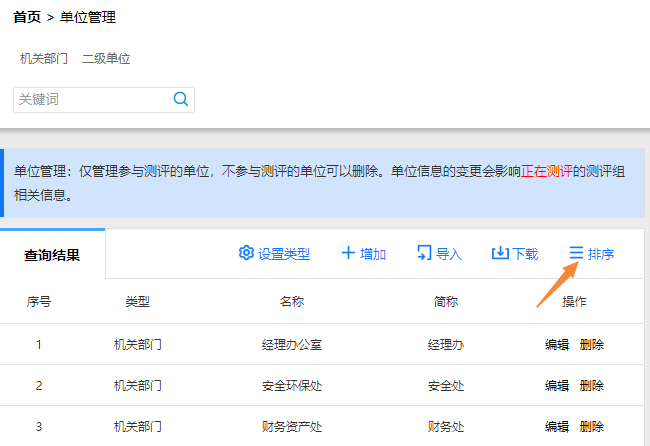Click the 序号 column header
Image resolution: width=650 pixels, height=446 pixels.
tap(39, 301)
